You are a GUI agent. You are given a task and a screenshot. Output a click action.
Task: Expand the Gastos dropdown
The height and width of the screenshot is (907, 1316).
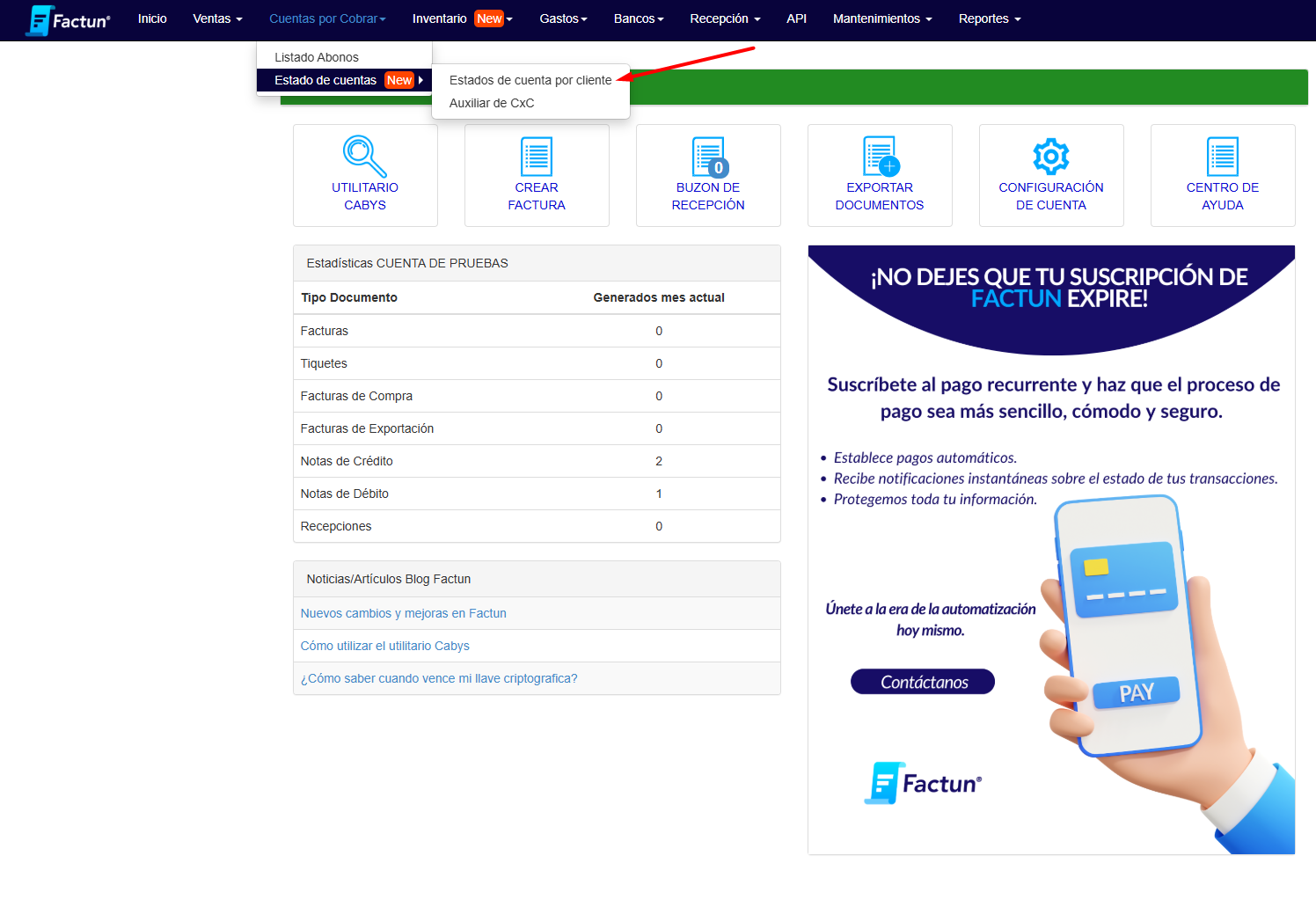click(x=563, y=18)
